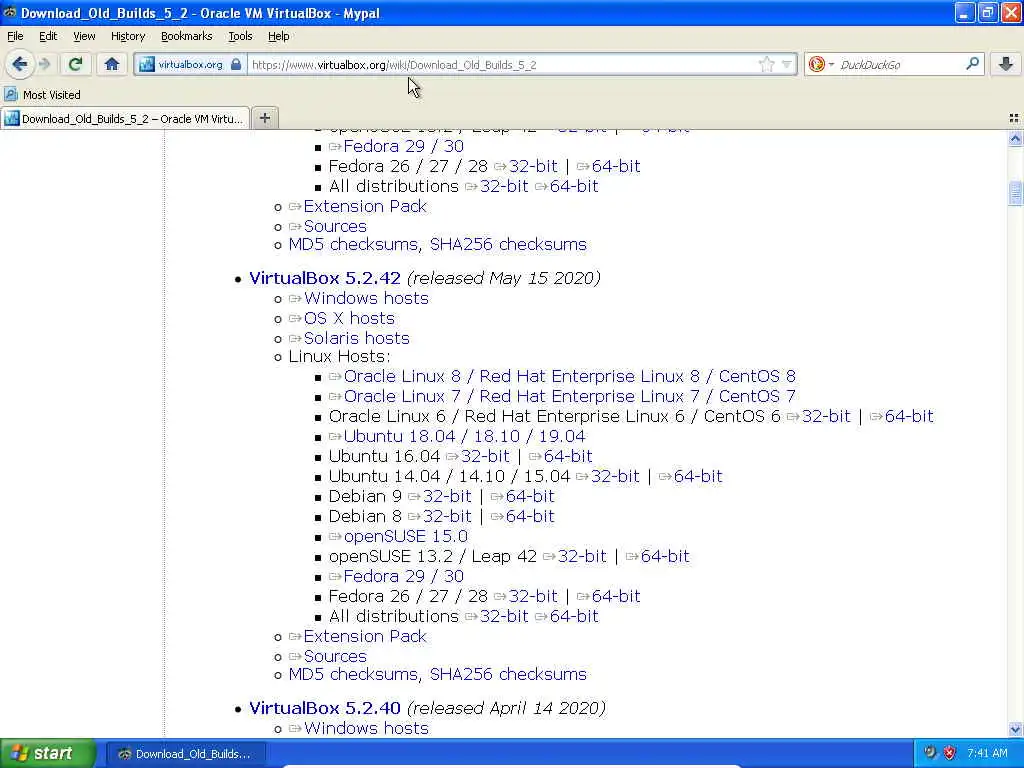Open the Help menu

point(278,37)
